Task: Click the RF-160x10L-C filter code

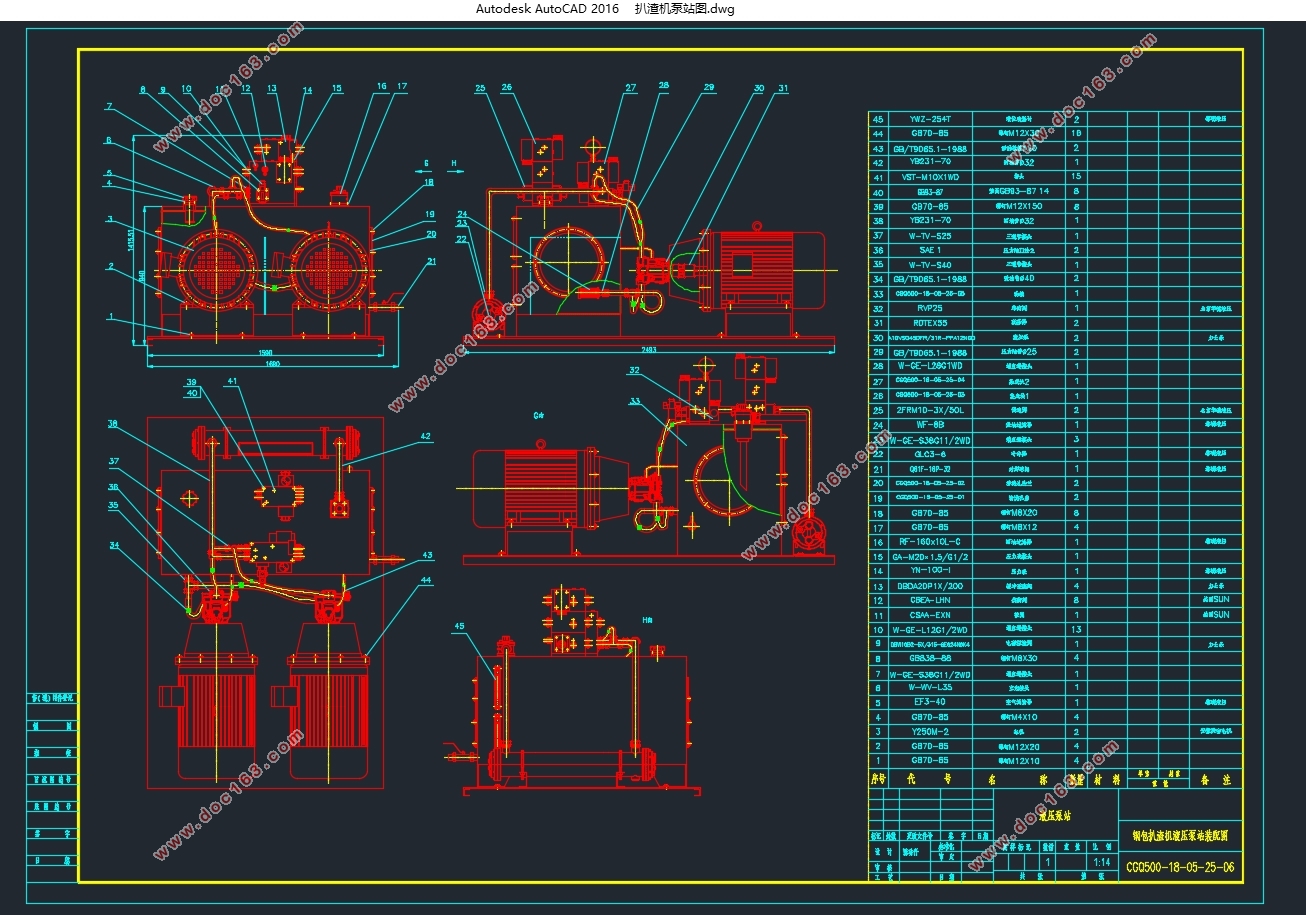Action: click(932, 542)
